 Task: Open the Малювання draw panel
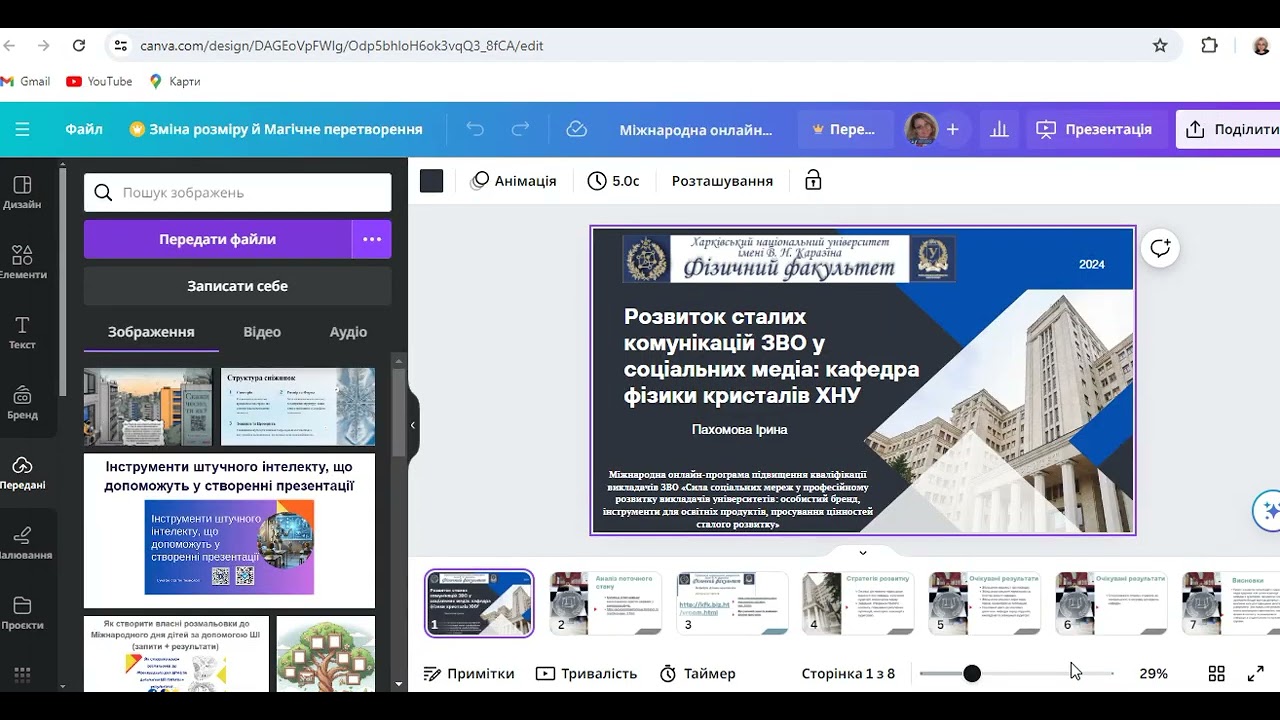pyautogui.click(x=22, y=543)
